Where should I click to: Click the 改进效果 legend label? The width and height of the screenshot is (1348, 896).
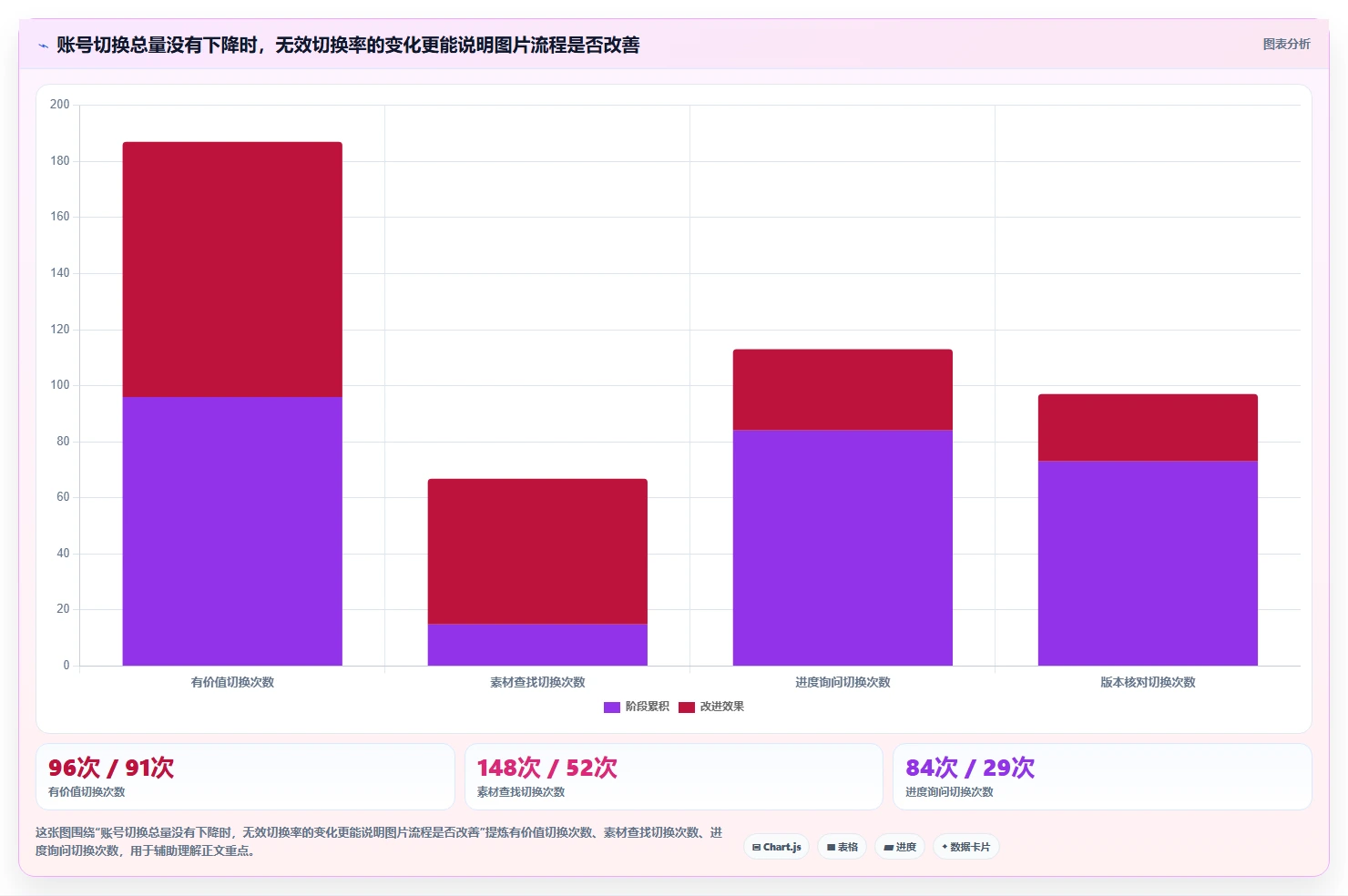tap(721, 707)
